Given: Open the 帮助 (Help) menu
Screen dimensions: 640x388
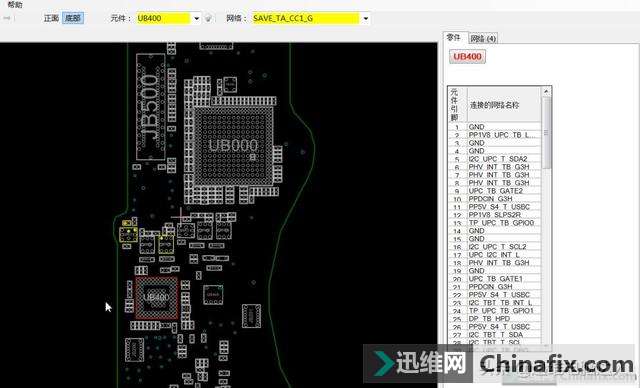Looking at the screenshot, I should point(15,4).
